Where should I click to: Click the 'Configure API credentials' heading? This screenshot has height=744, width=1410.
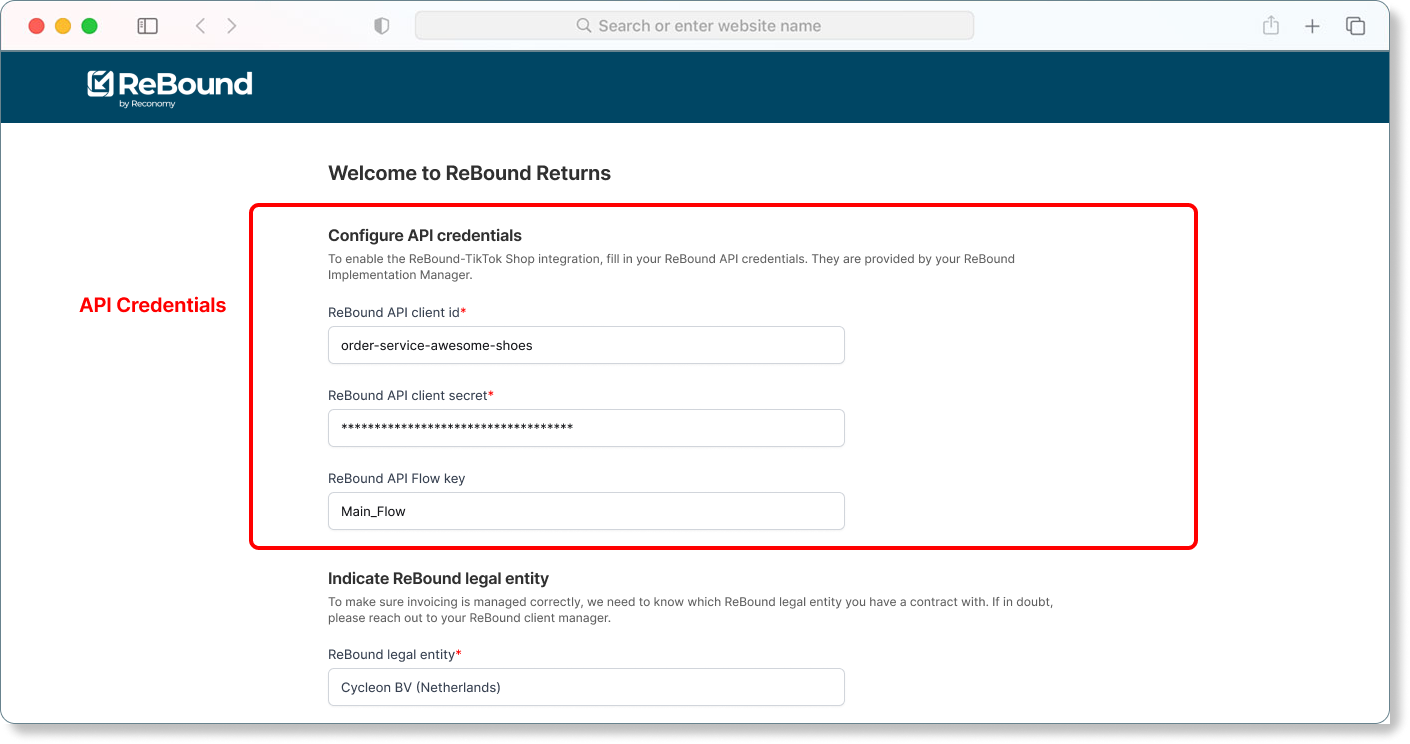(425, 236)
